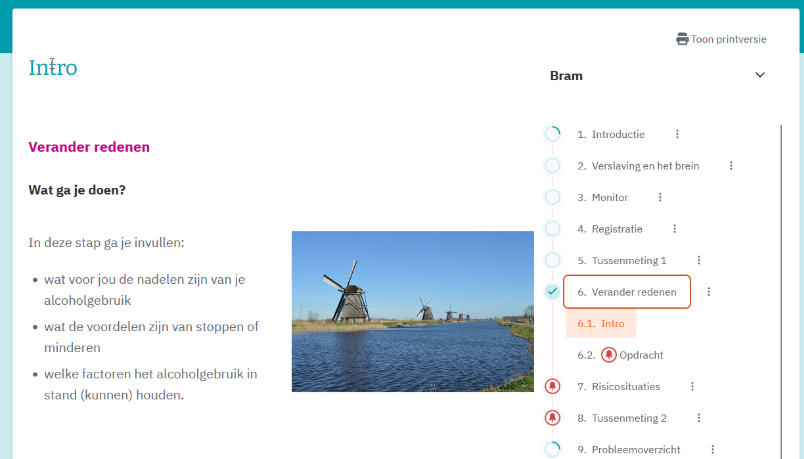Open module 8. Tussenmeting 2
The width and height of the screenshot is (804, 459).
[x=622, y=418]
